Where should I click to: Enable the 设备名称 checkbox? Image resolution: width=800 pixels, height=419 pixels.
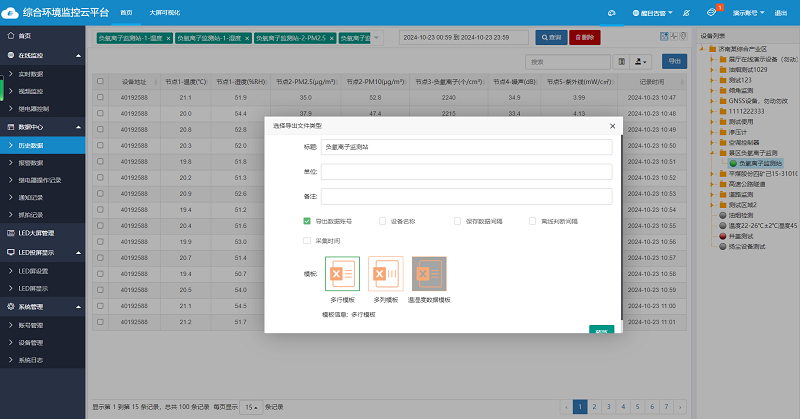(382, 220)
